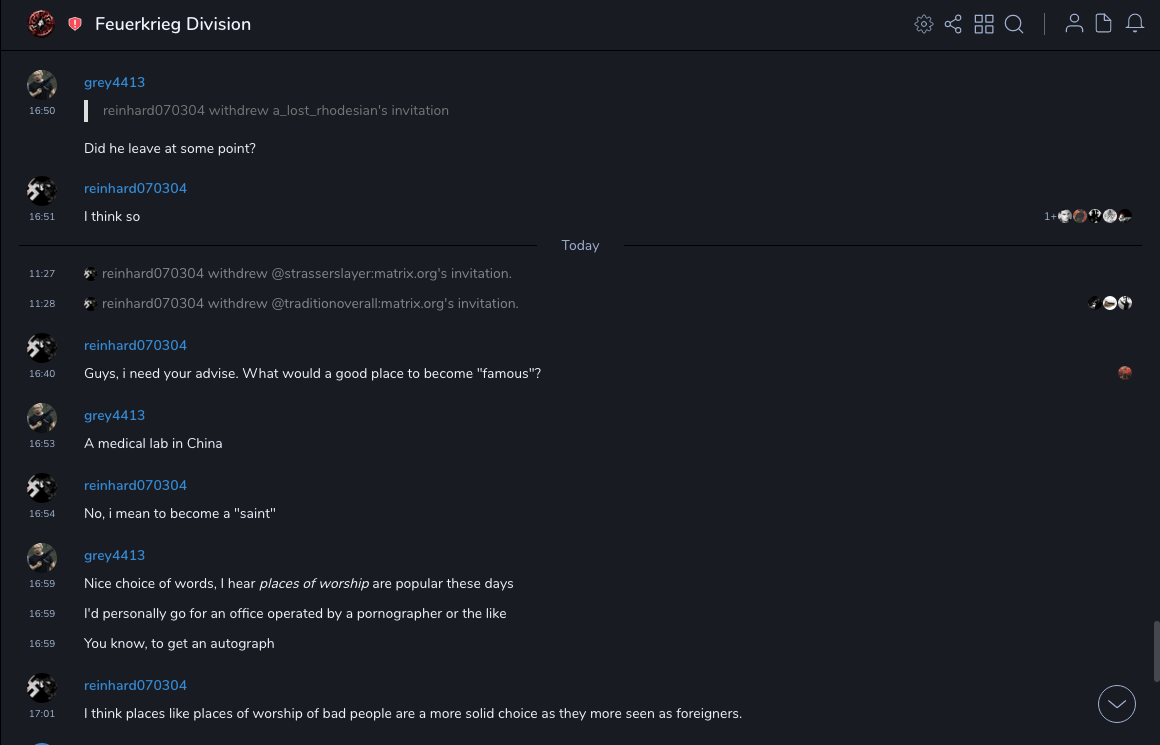The height and width of the screenshot is (745, 1160).
Task: Open grey4413's avatar beside the 16:53 message
Action: click(42, 418)
